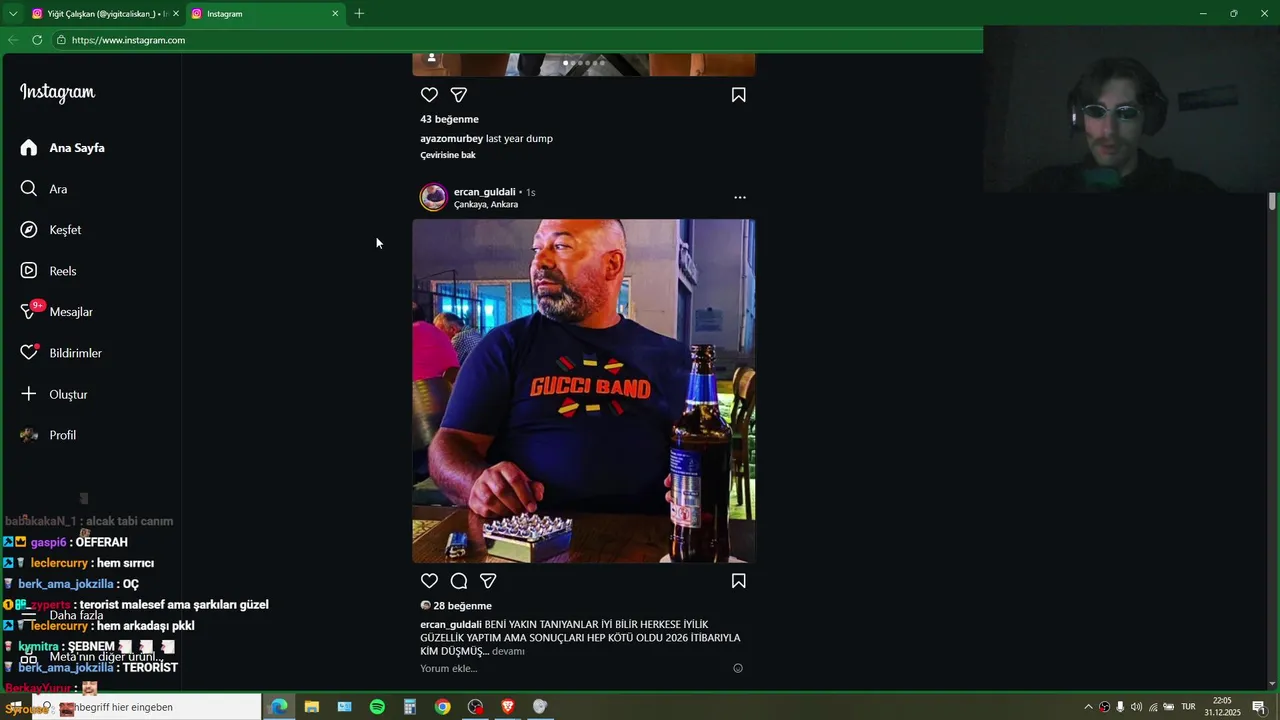This screenshot has height=720, width=1280.
Task: Open Brave browser from the taskbar
Action: tap(508, 707)
